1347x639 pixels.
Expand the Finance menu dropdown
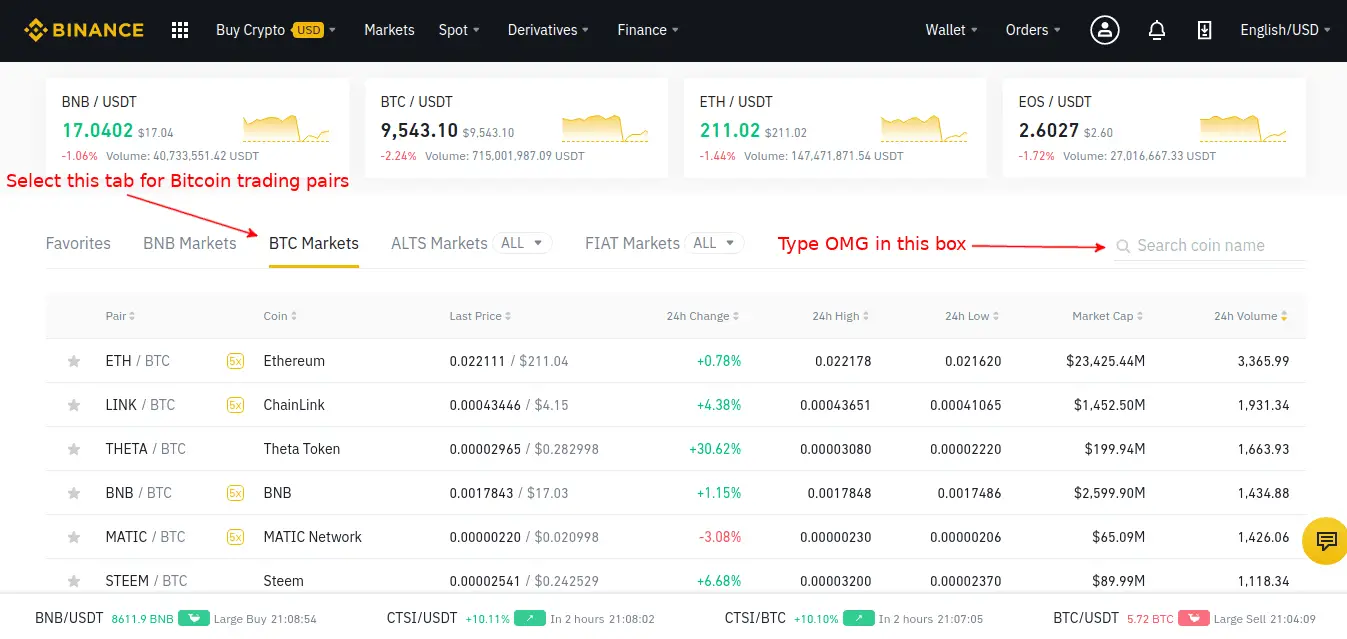pos(648,30)
